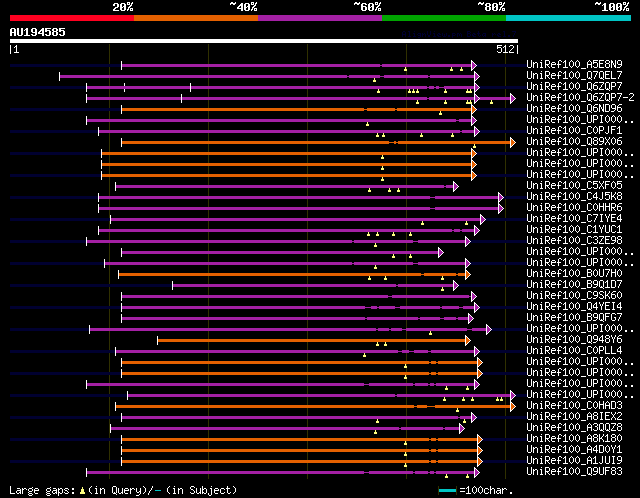Click the green ~80% identity legend segment

[444, 18]
